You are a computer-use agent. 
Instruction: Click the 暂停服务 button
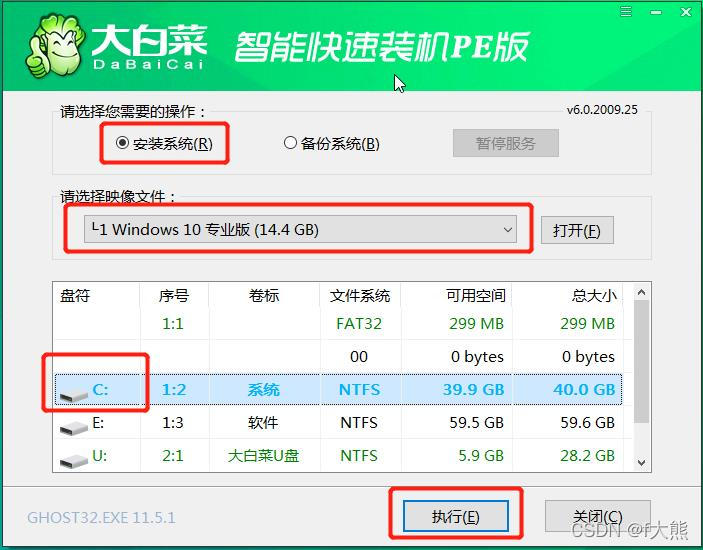pos(506,143)
